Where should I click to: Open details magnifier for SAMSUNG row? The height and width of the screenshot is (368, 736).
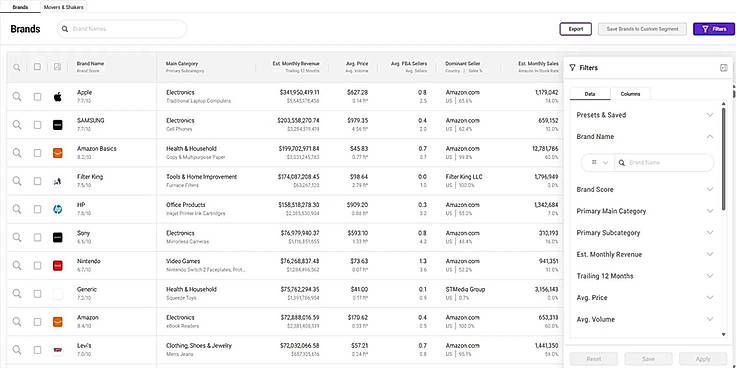(17, 125)
